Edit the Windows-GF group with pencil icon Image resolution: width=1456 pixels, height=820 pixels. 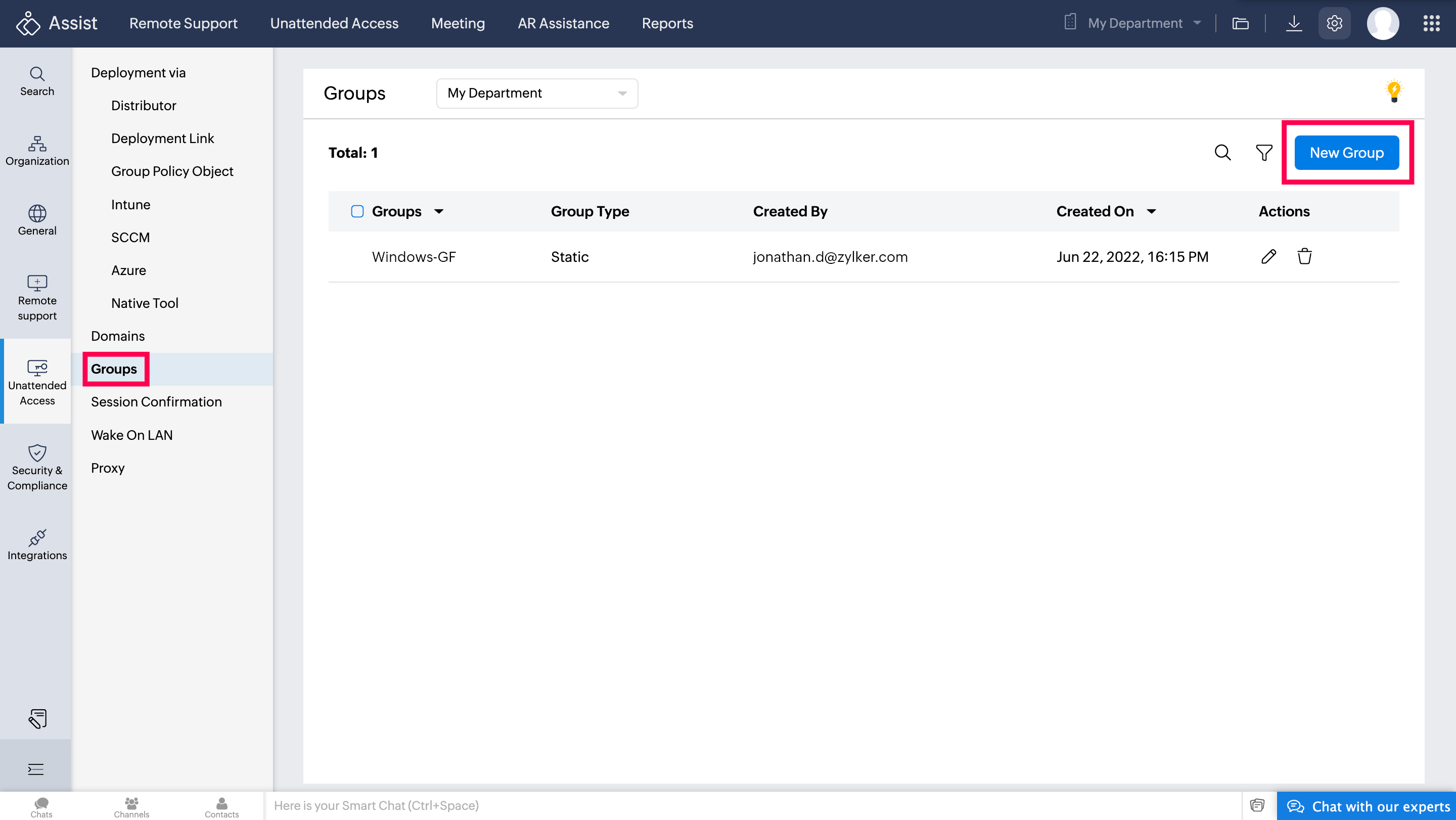1268,257
